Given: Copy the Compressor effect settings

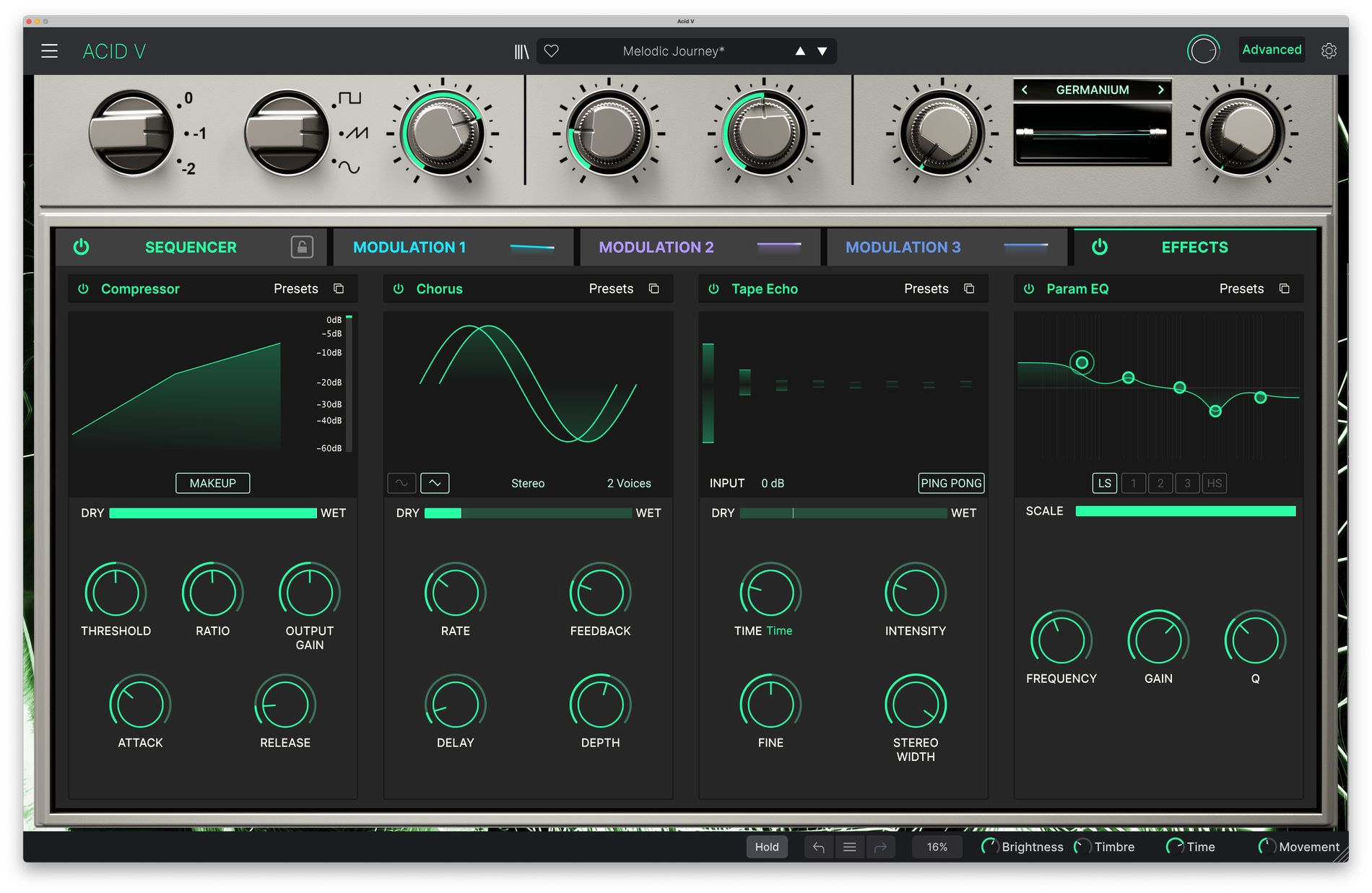Looking at the screenshot, I should (339, 289).
